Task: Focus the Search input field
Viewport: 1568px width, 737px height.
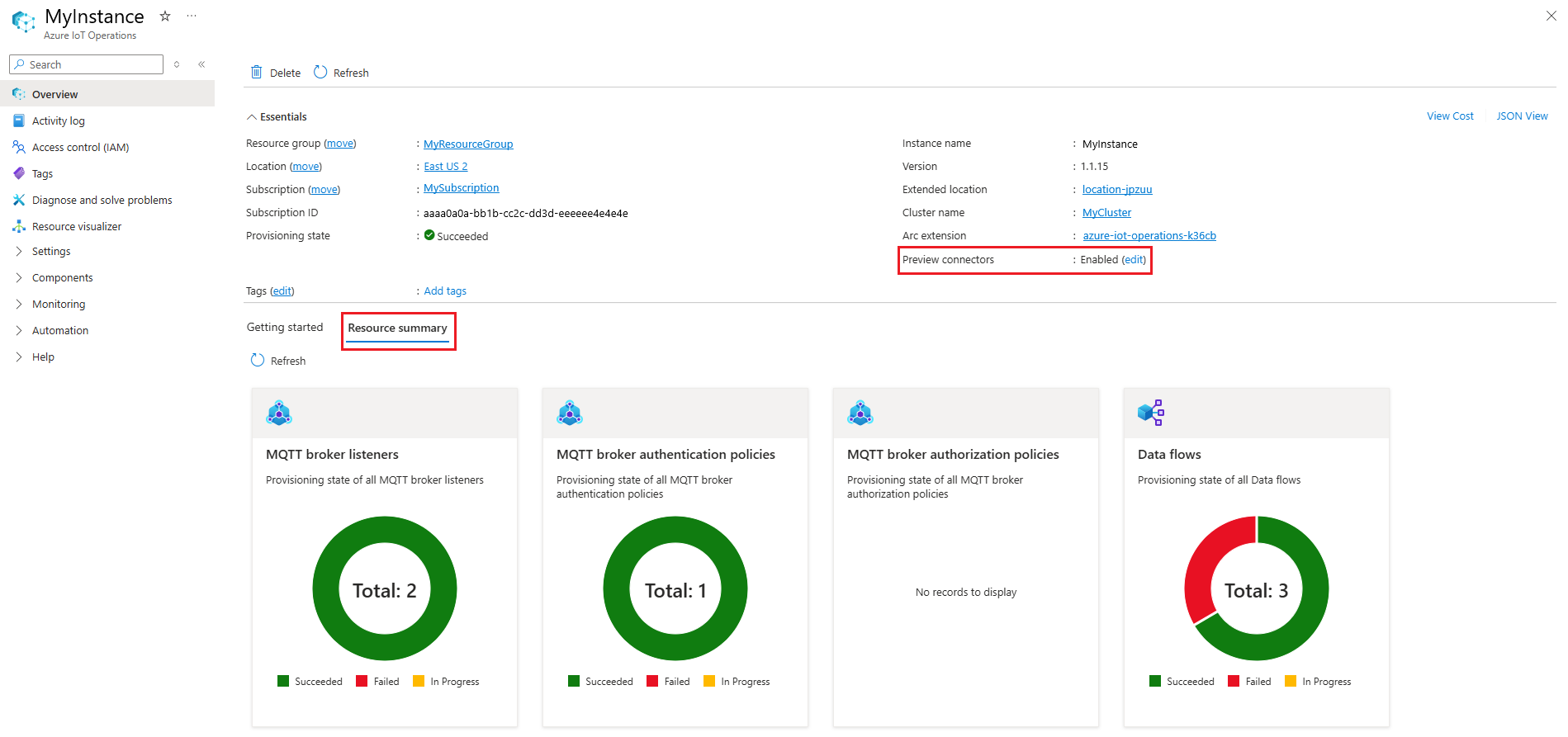Action: pyautogui.click(x=86, y=64)
